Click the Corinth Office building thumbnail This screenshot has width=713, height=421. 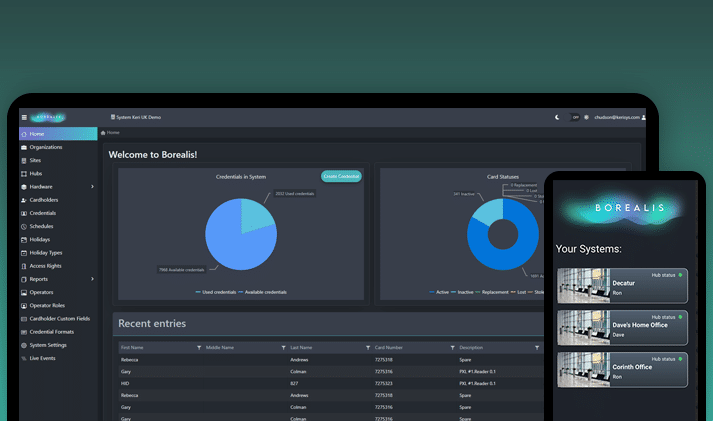(x=584, y=370)
